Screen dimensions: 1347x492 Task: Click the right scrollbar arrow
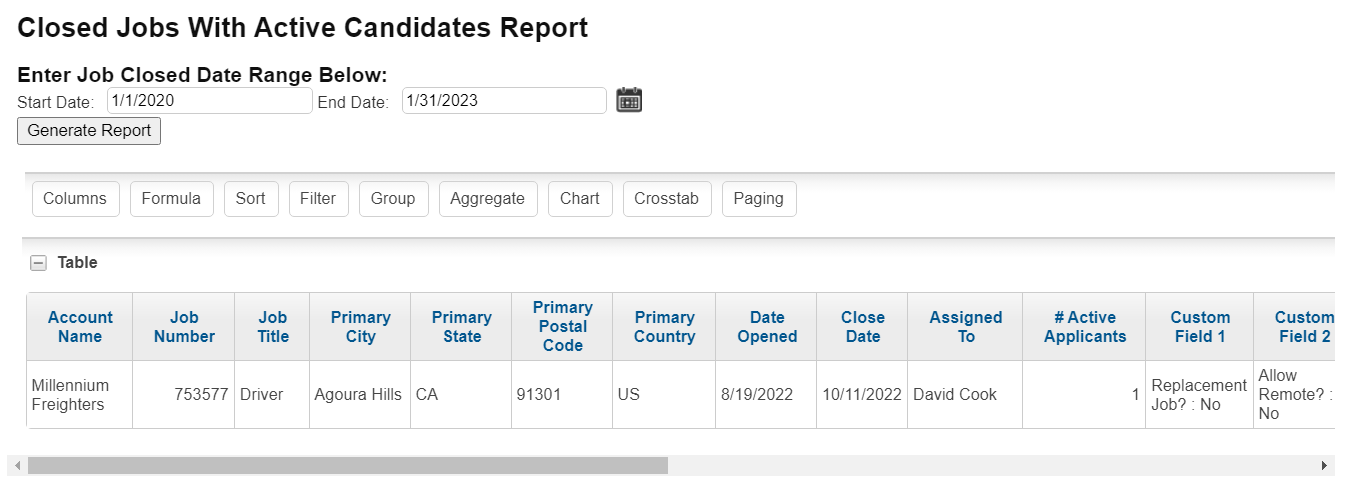click(x=1325, y=466)
